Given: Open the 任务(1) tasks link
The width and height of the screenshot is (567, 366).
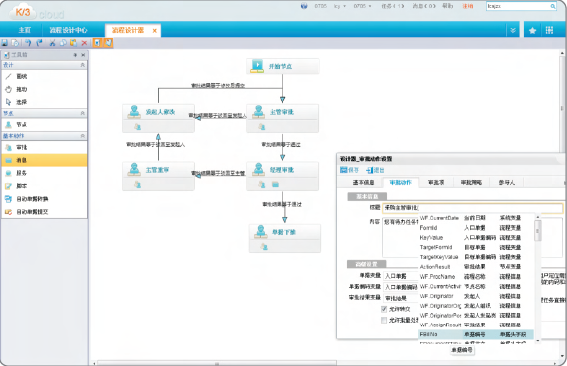Looking at the screenshot, I should click(x=393, y=6).
